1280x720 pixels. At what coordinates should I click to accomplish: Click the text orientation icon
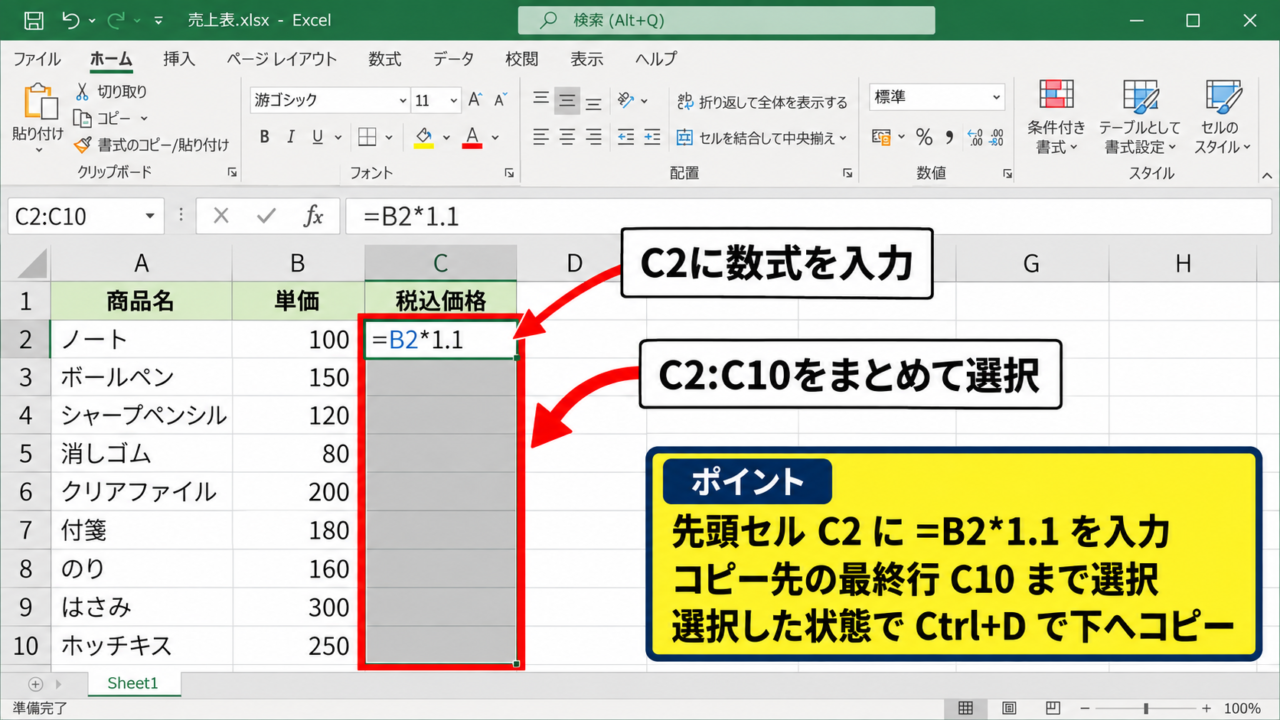tap(627, 100)
